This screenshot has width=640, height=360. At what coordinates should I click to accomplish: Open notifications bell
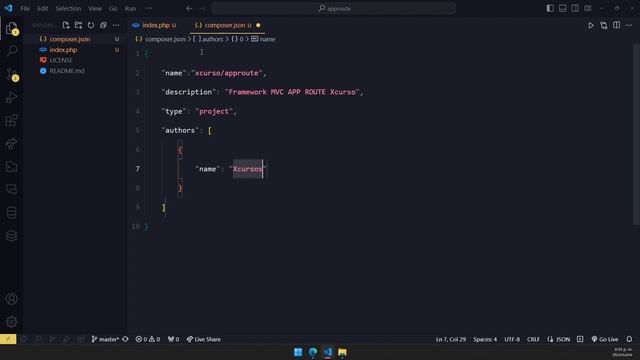[629, 339]
